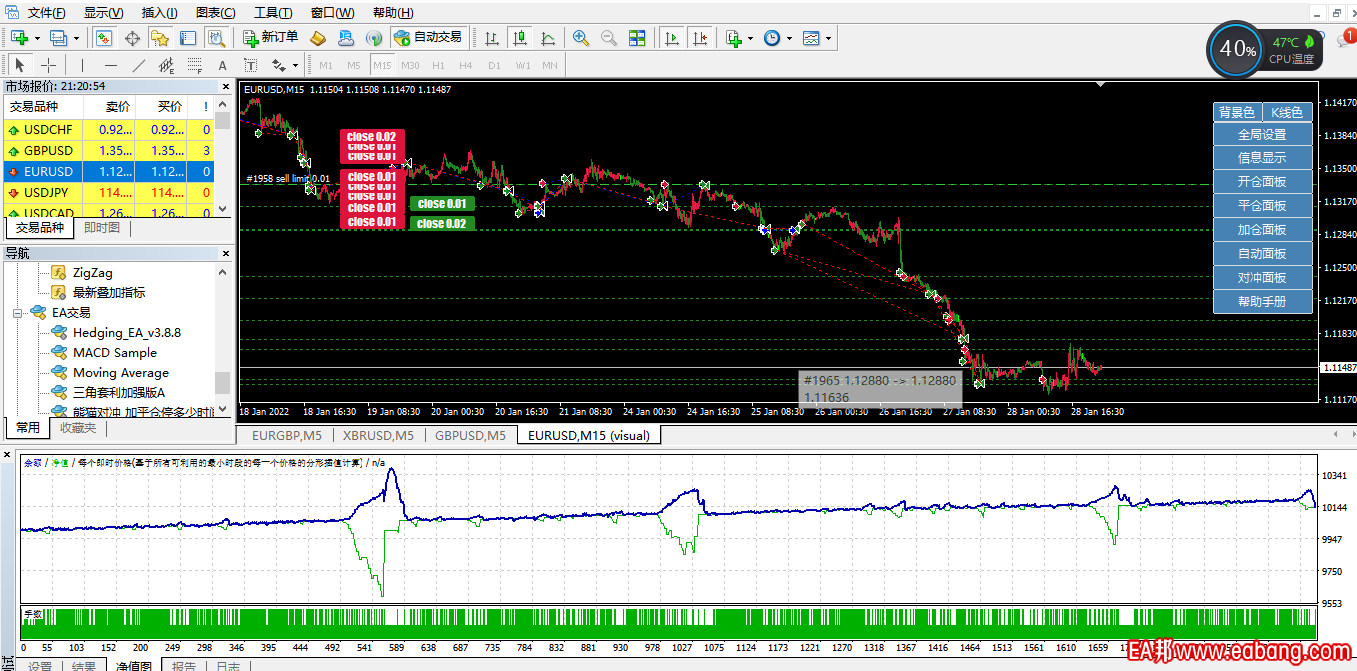
Task: Open the new chart dropdown arrow
Action: click(37, 38)
